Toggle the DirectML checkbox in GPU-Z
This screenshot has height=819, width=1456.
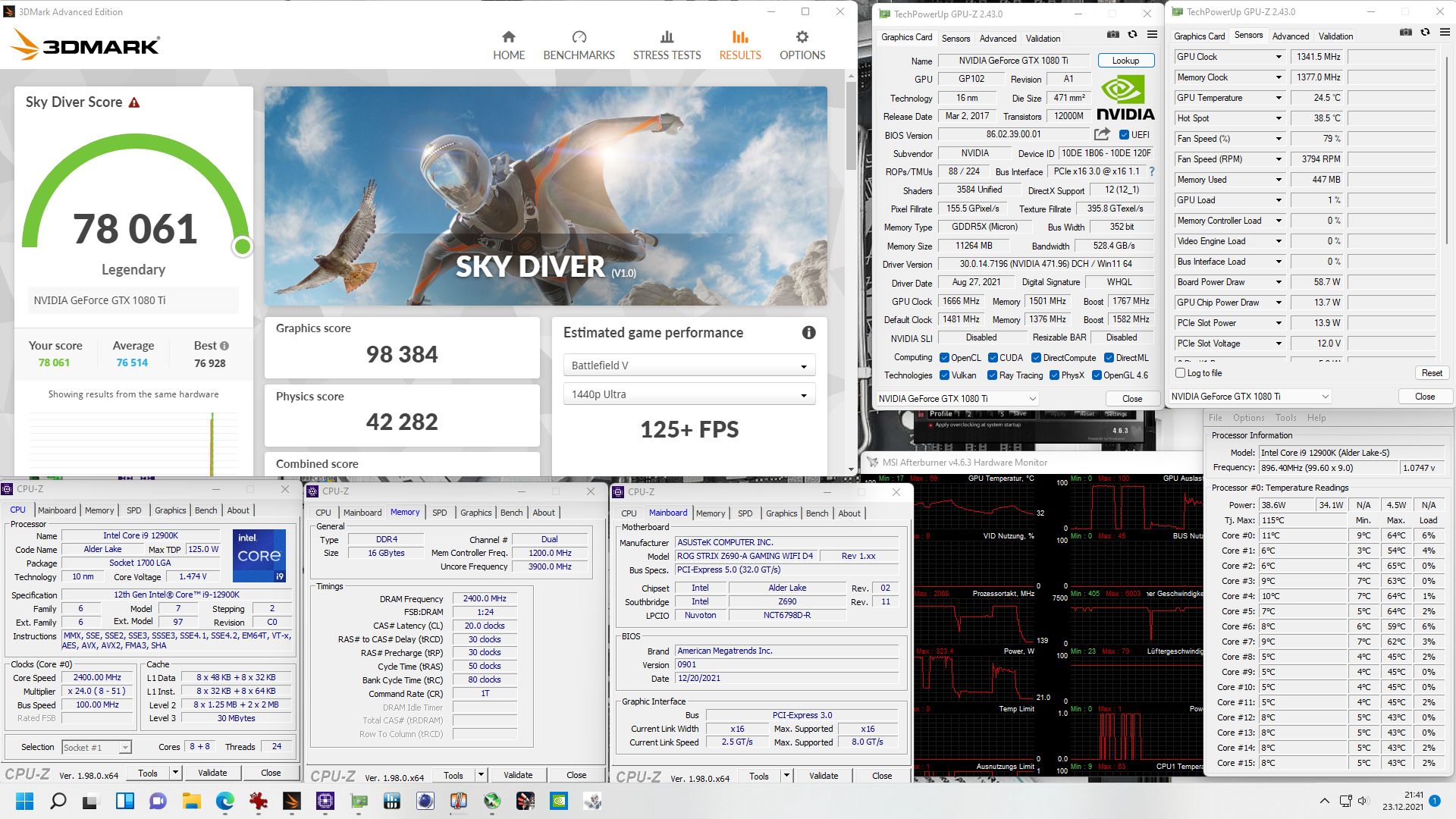coord(1109,358)
